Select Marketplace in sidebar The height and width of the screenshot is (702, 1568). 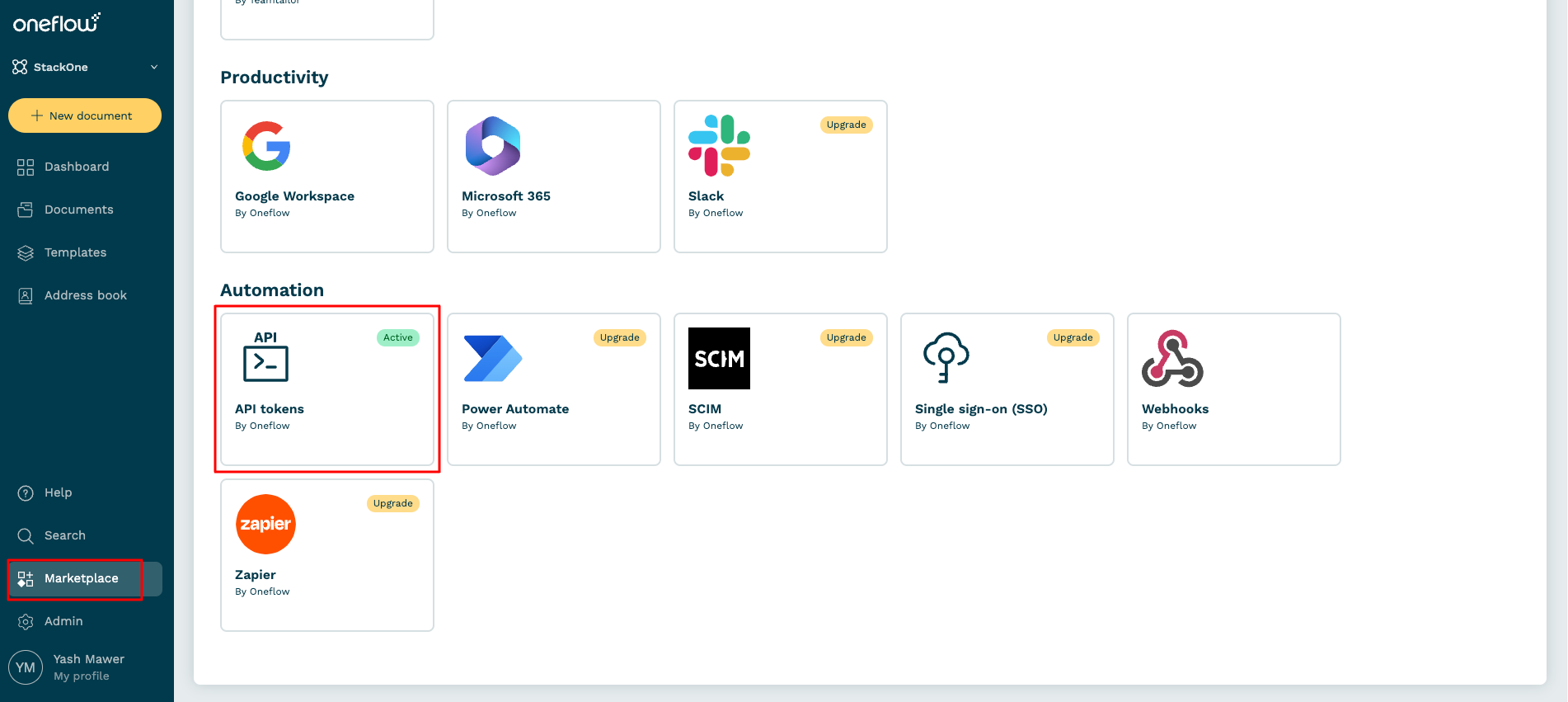click(x=85, y=578)
